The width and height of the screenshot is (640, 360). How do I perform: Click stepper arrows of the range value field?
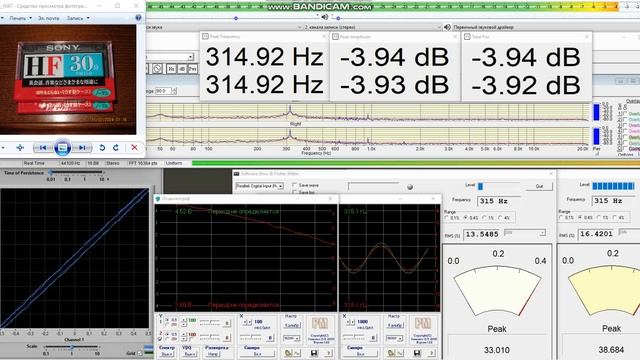click(174, 91)
